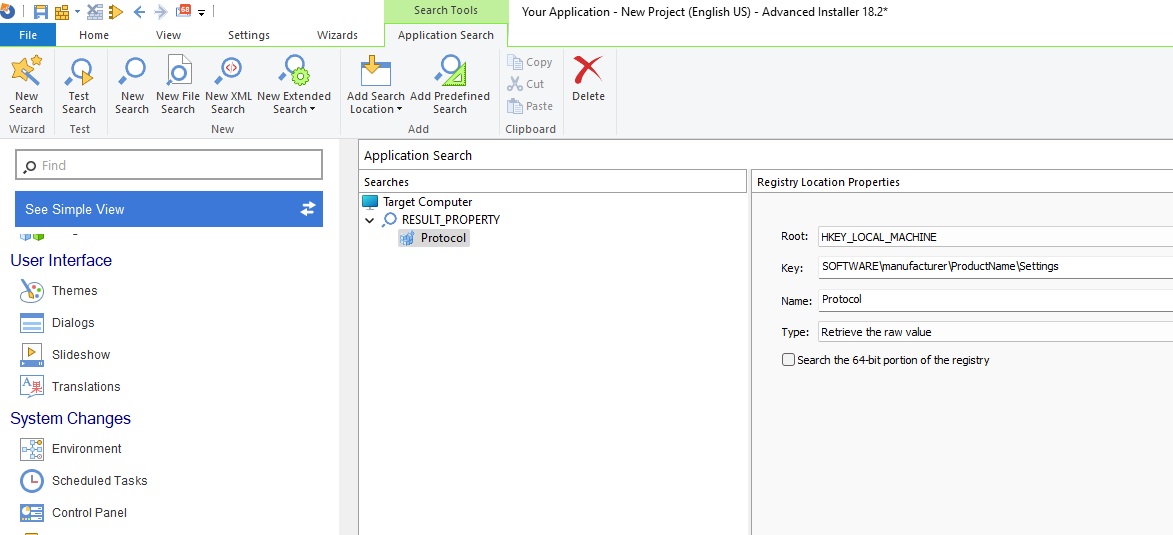Viewport: 1173px width, 535px height.
Task: Collapse the RESULT_PROPERTY tree node
Action: coord(370,220)
